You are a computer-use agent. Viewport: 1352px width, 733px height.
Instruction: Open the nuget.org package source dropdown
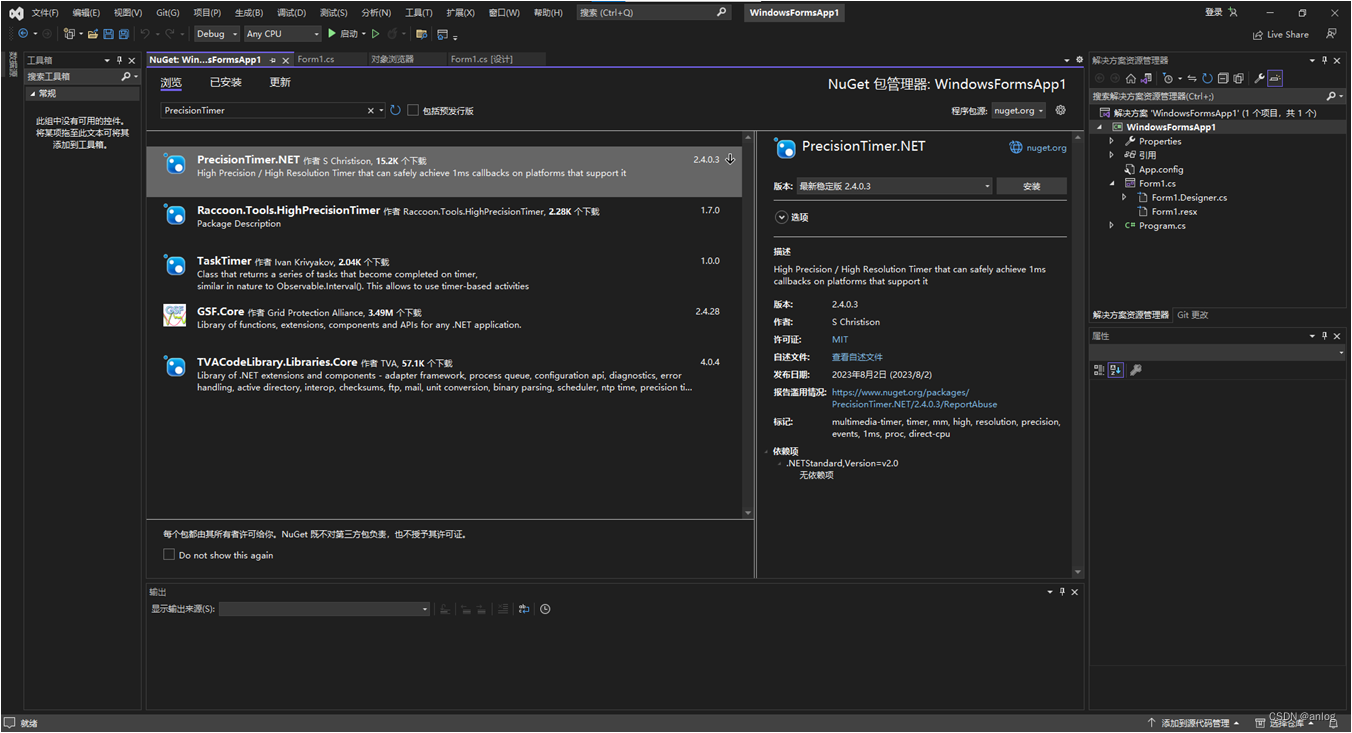(1019, 111)
